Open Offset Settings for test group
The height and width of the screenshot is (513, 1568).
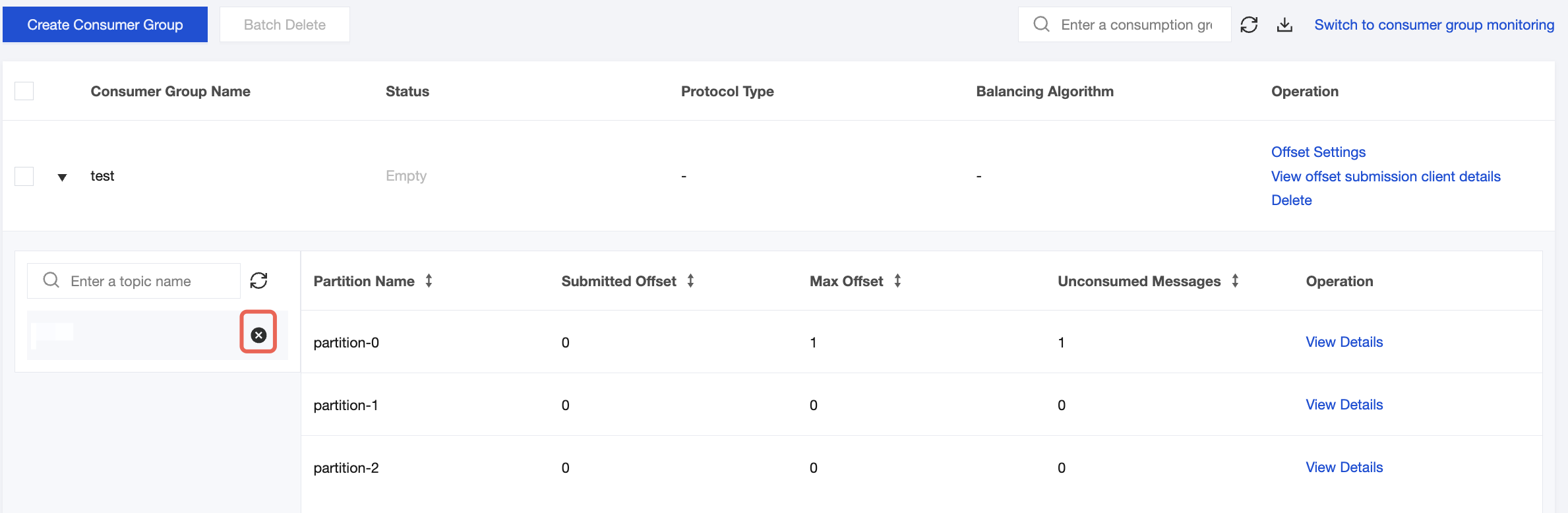[x=1318, y=152]
